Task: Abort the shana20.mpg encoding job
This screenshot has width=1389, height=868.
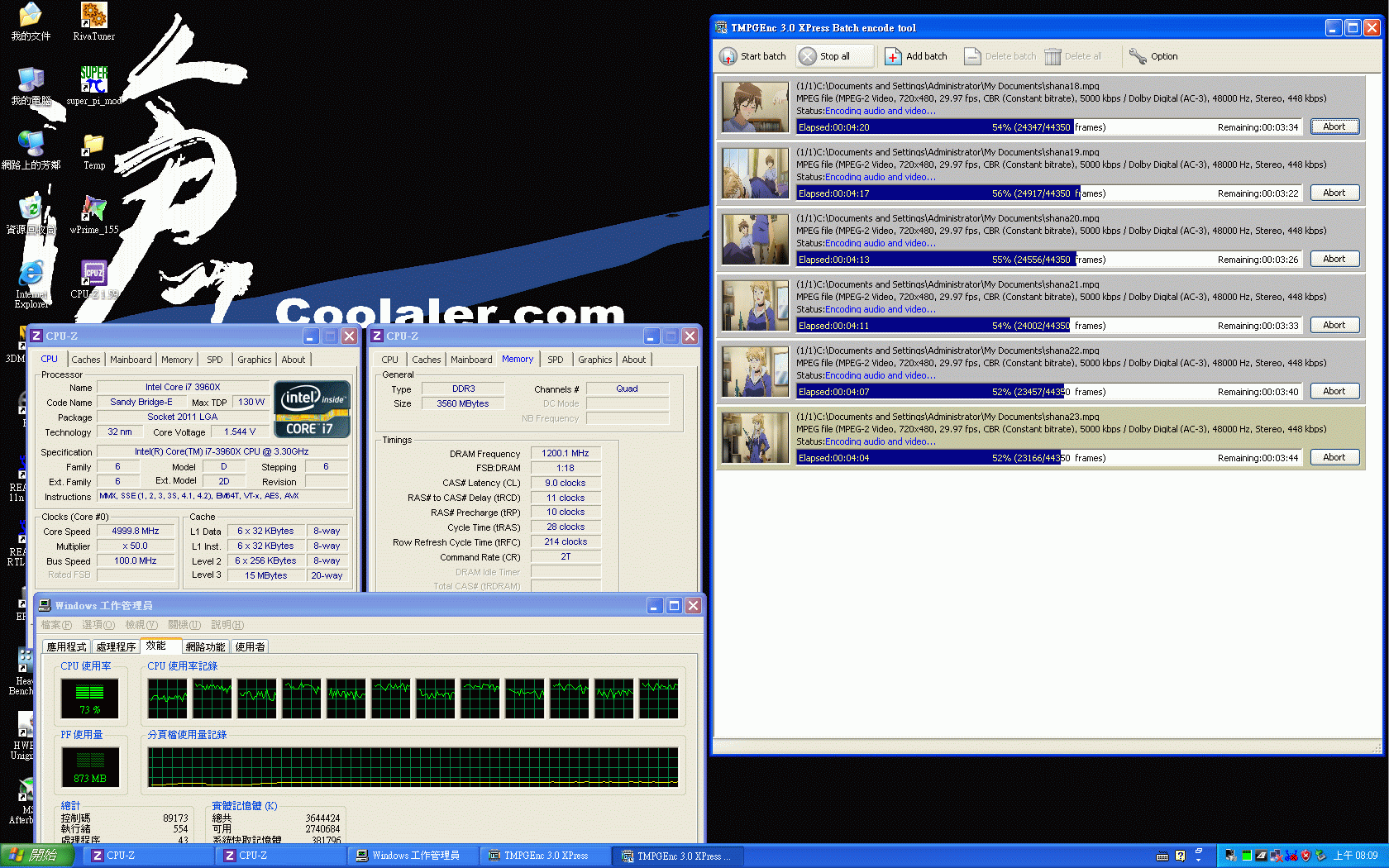Action: (1334, 259)
